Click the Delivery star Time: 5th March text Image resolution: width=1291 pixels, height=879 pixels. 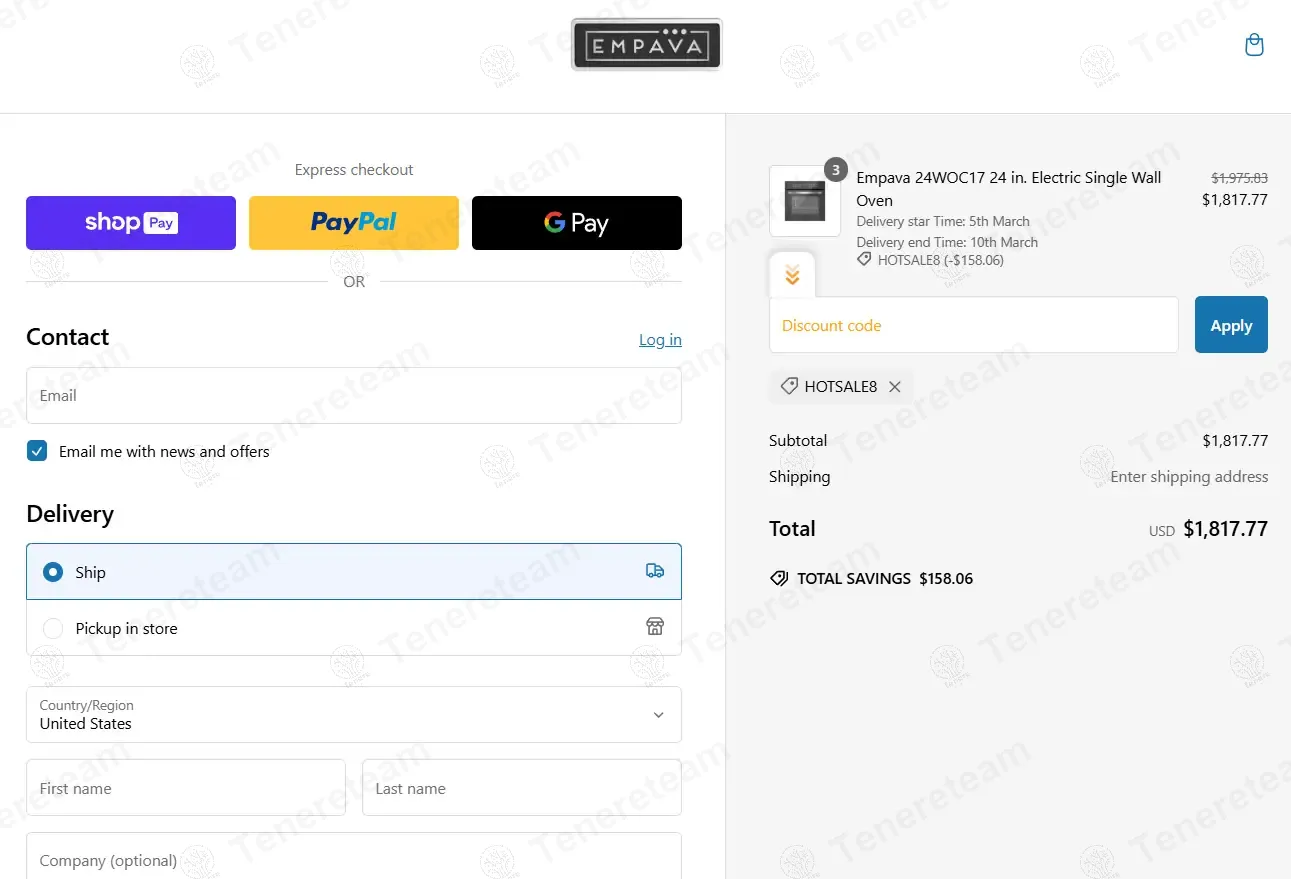(x=943, y=221)
